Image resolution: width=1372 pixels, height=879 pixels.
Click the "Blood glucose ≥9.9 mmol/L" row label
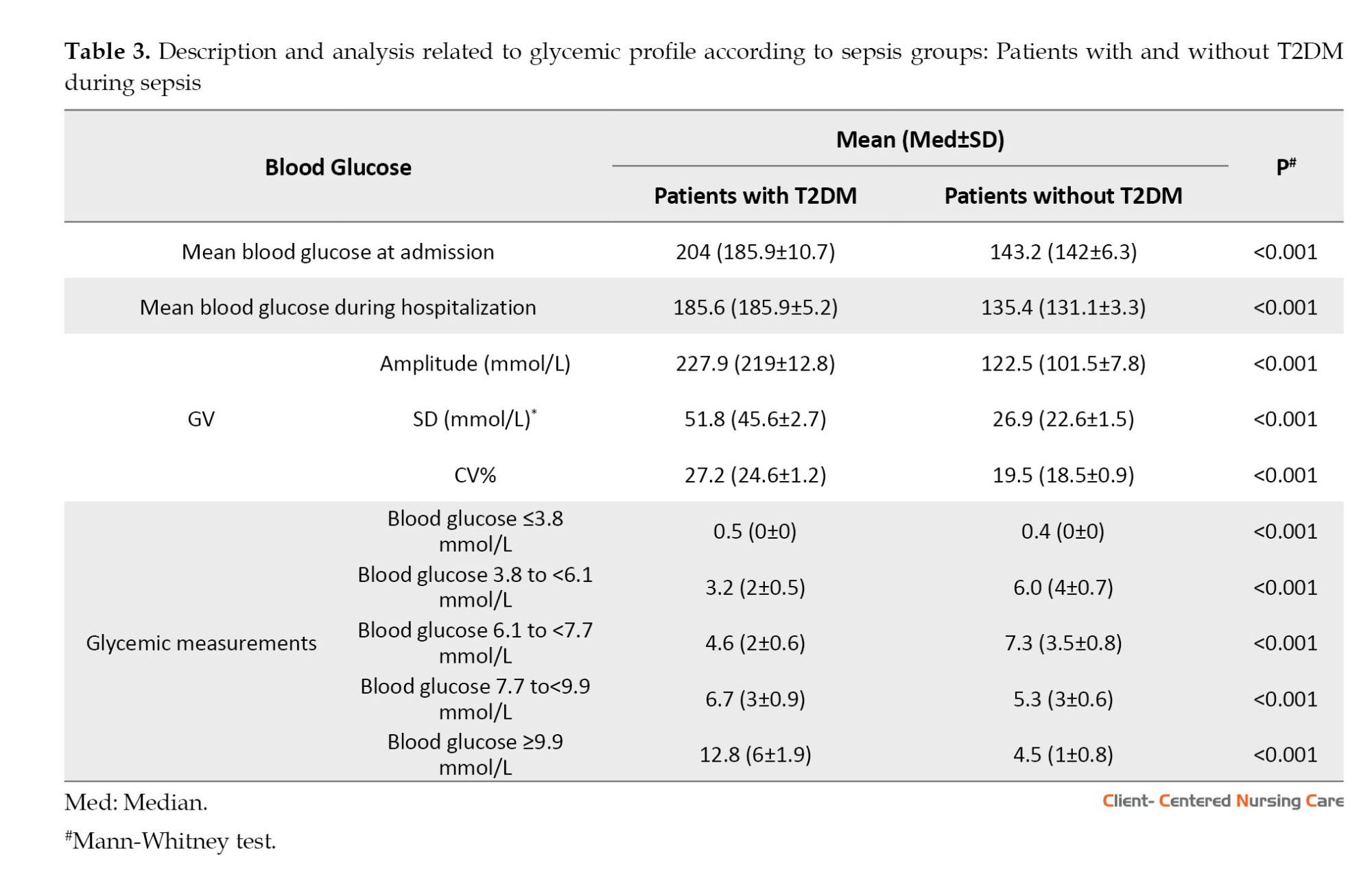[x=475, y=755]
